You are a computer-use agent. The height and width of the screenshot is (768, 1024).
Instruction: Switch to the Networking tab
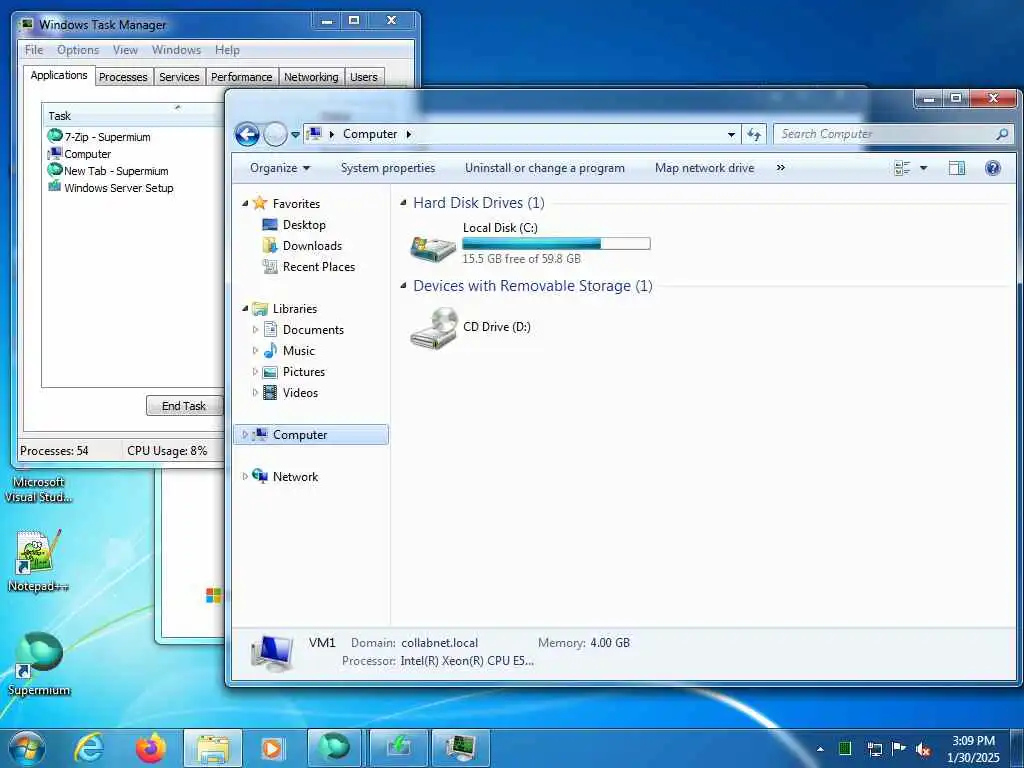coord(311,77)
